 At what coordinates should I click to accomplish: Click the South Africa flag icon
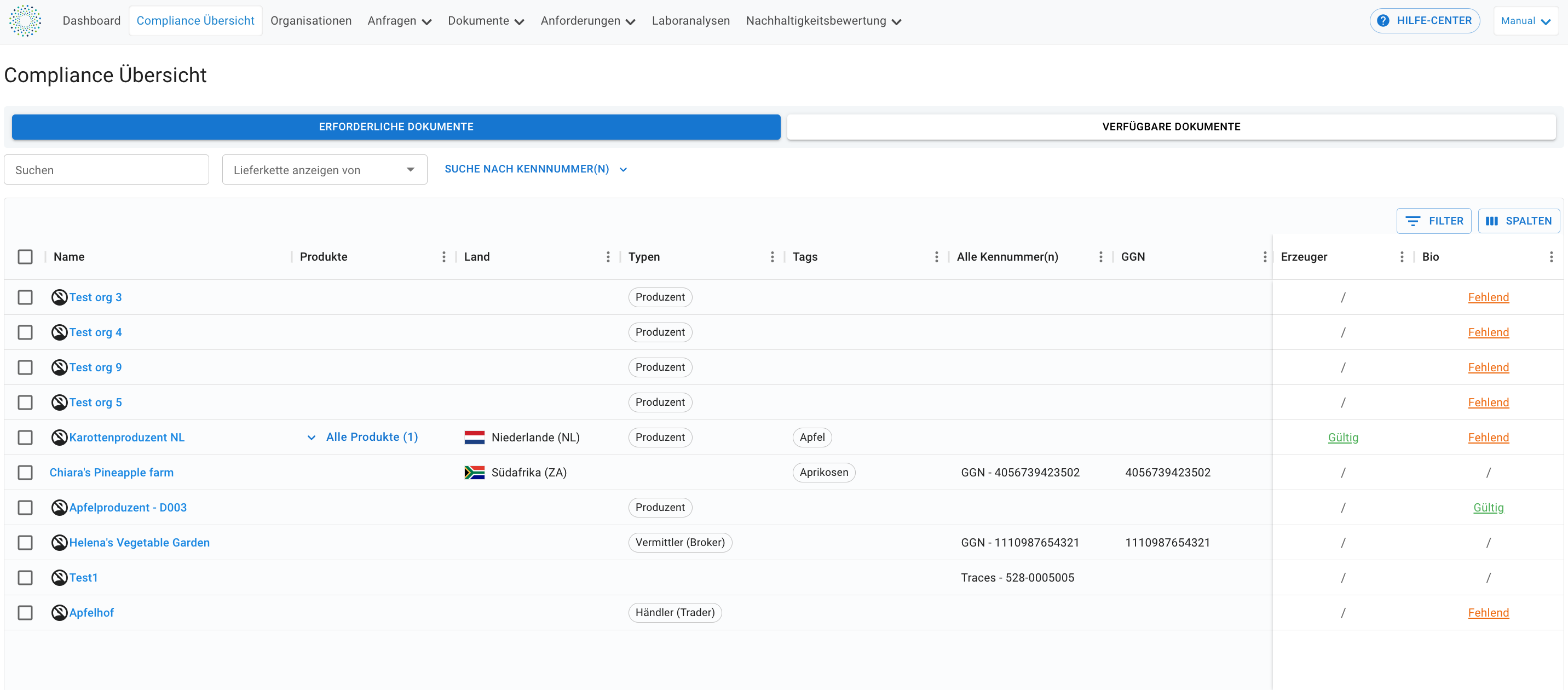474,473
